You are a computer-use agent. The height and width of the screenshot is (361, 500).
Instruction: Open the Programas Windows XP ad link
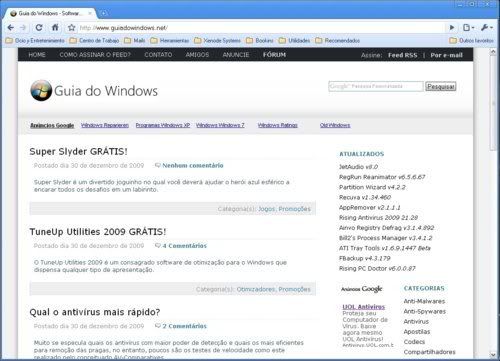tap(163, 125)
